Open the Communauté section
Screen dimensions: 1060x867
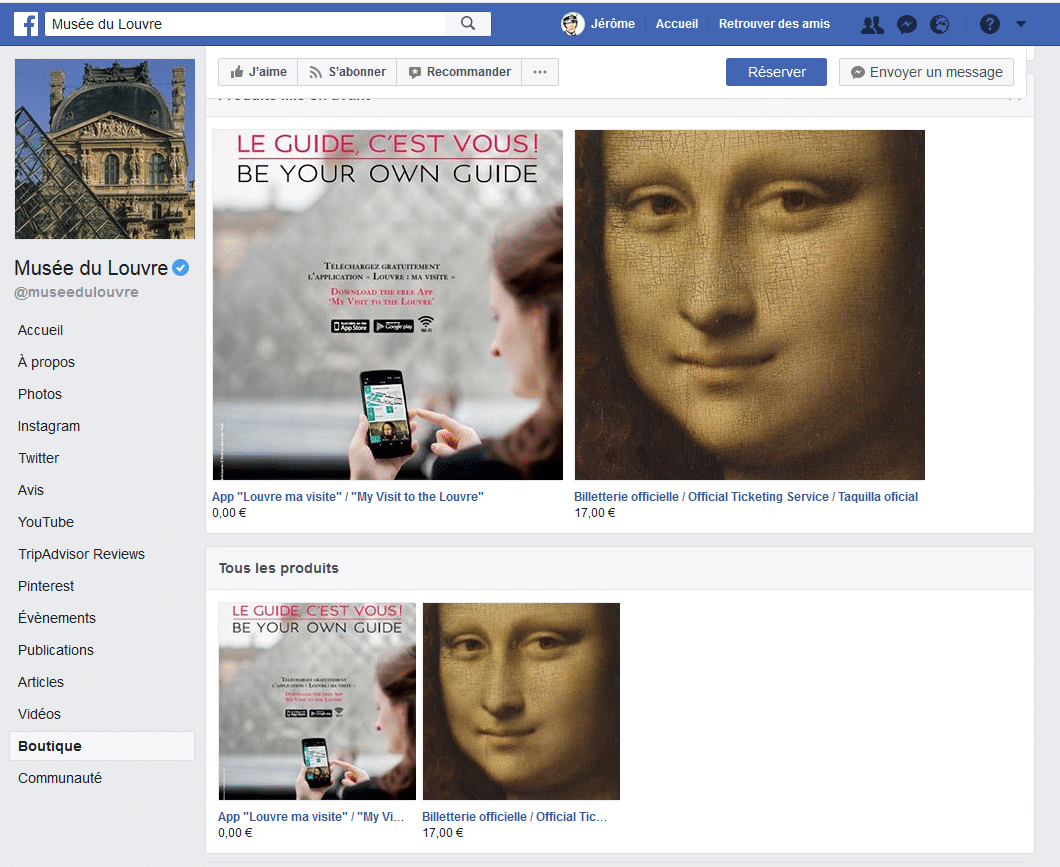coord(60,778)
